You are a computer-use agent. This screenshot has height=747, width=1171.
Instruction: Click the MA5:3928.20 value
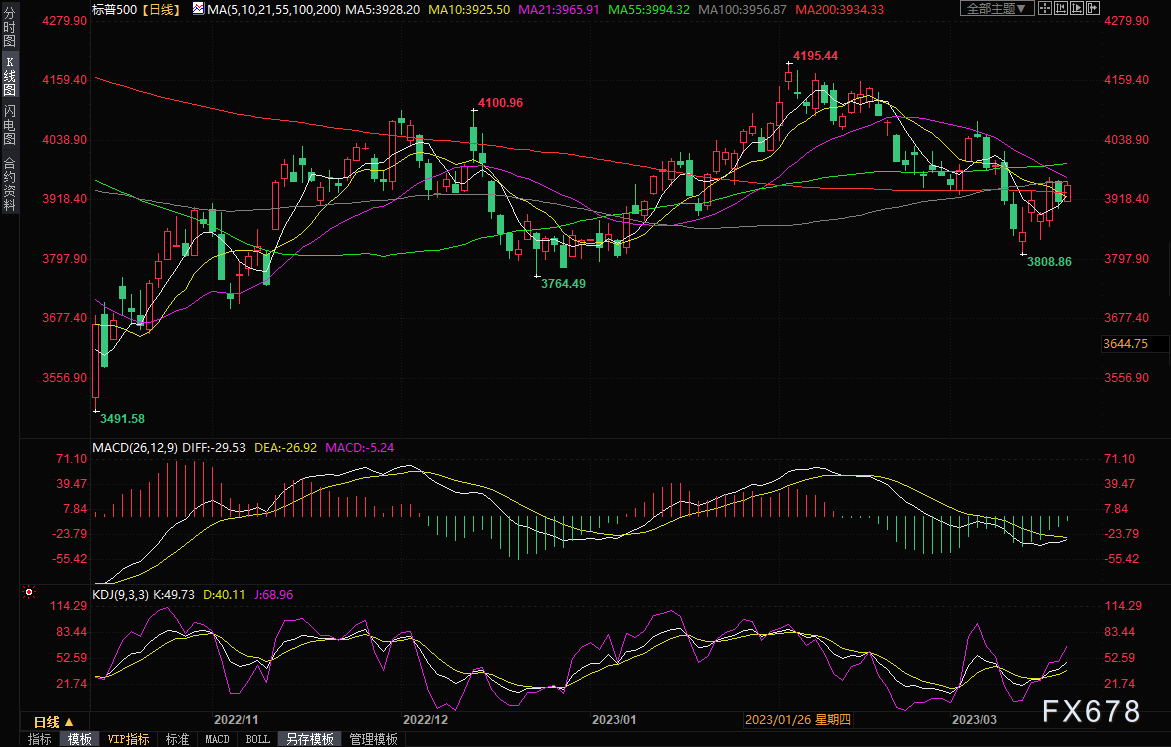[382, 10]
